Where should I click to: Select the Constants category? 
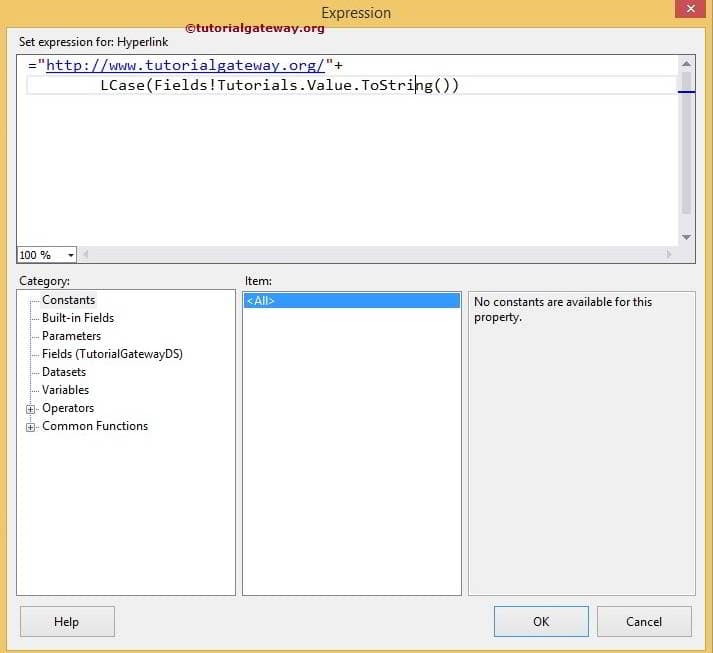click(68, 300)
